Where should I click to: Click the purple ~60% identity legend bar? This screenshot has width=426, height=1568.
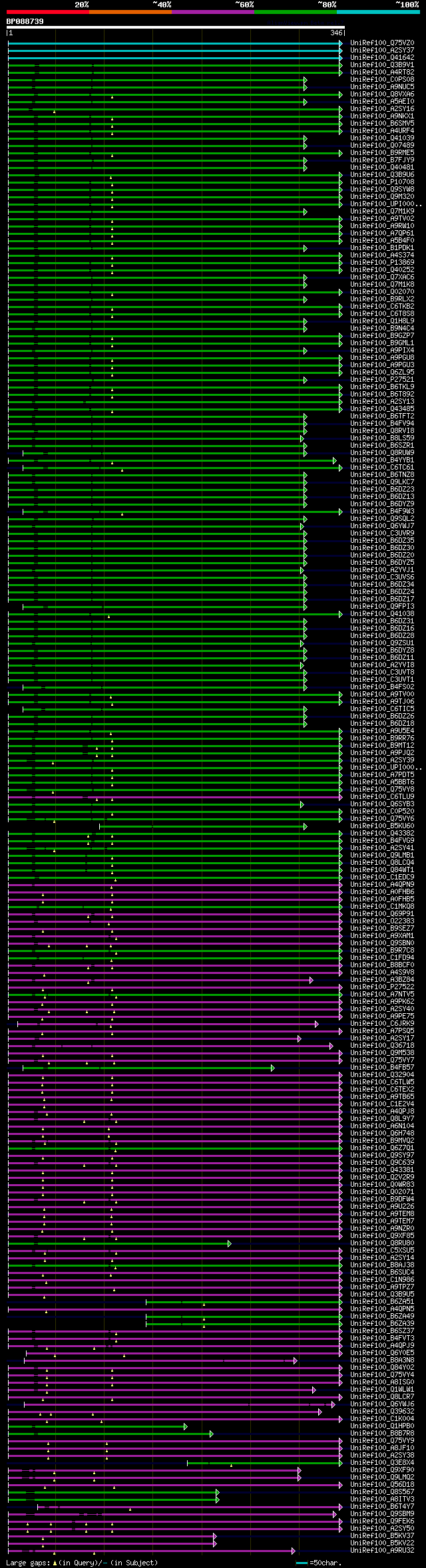pyautogui.click(x=213, y=12)
